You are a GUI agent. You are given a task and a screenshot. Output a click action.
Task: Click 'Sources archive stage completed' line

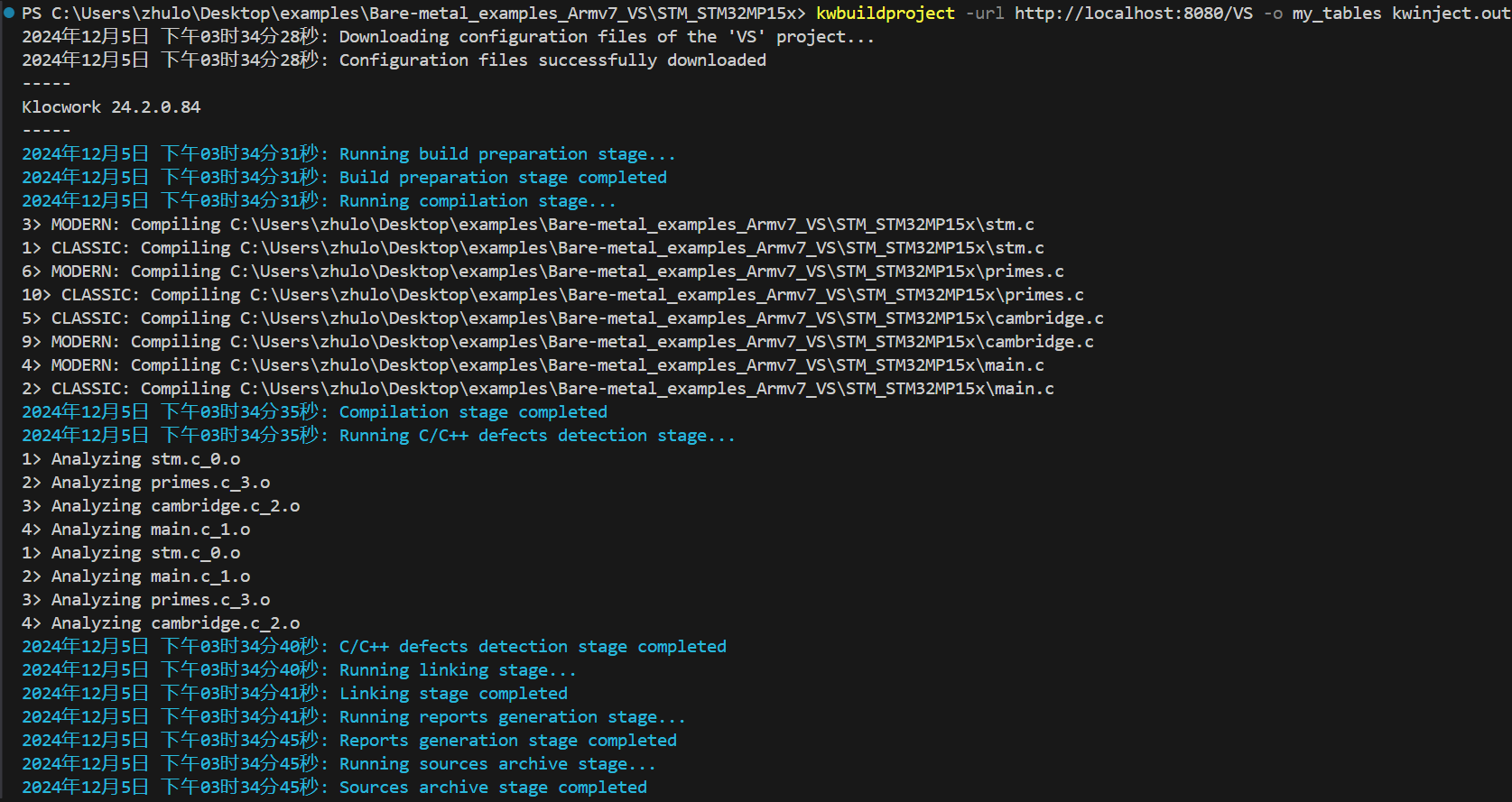click(x=493, y=788)
